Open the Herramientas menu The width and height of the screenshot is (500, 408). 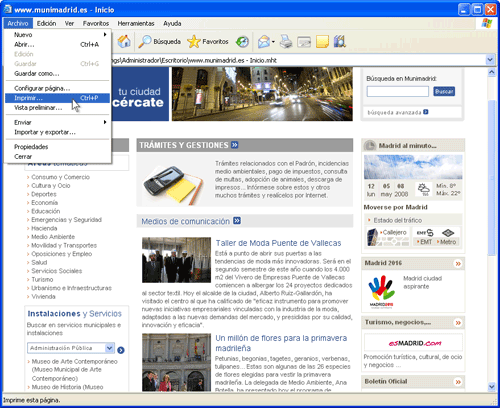click(x=136, y=23)
